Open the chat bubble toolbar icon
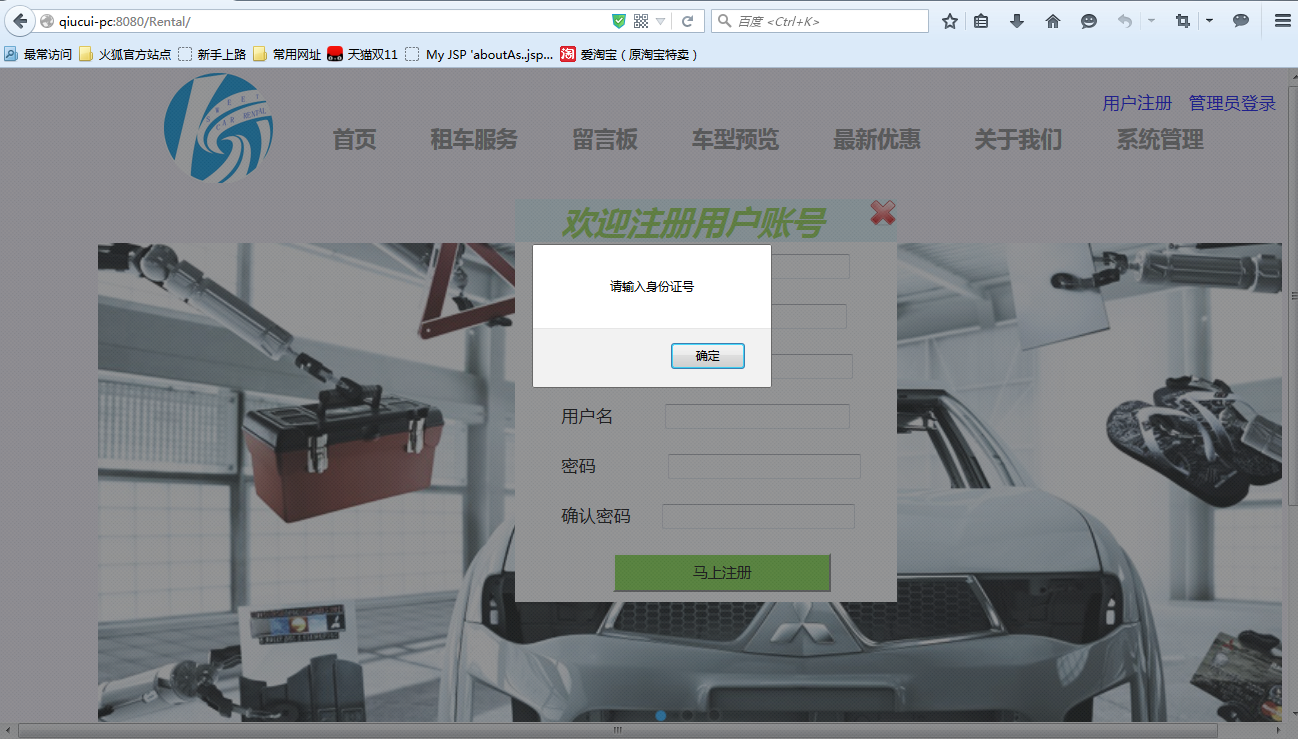Screen dimensions: 1298x739 click(1241, 21)
